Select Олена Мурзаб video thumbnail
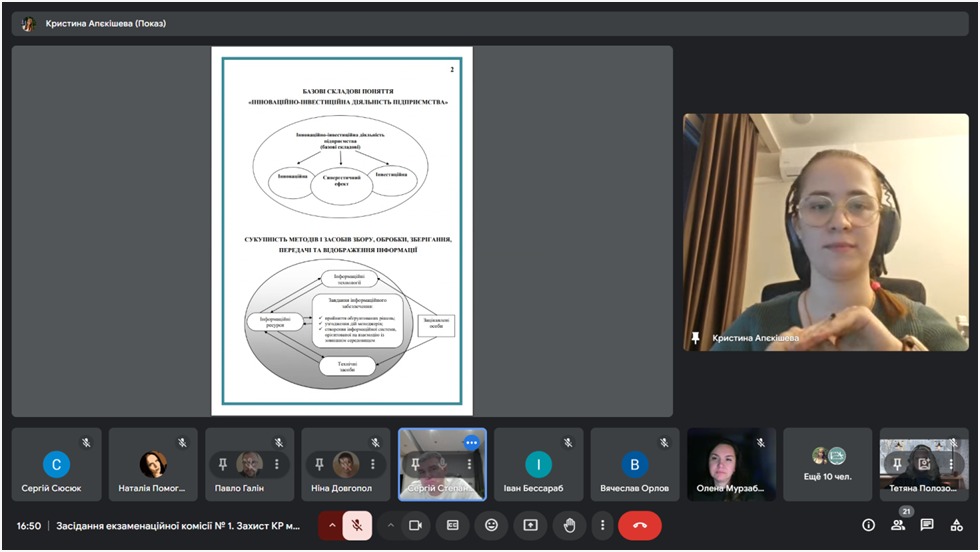 click(731, 465)
